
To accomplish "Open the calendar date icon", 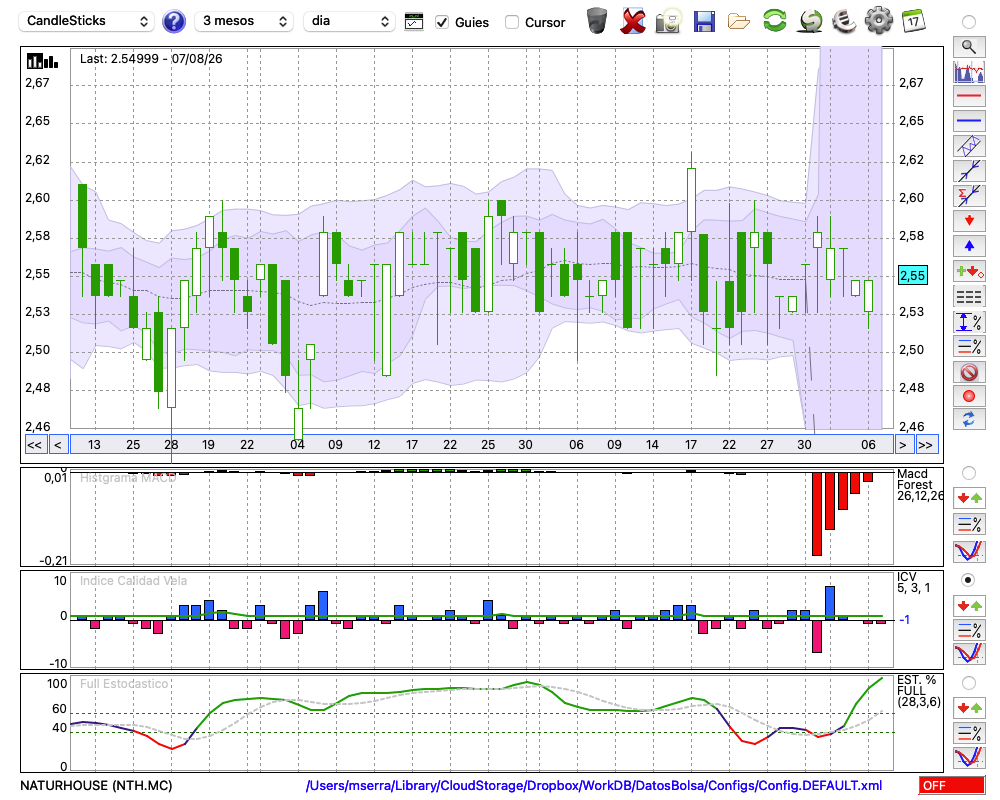I will click(x=913, y=21).
